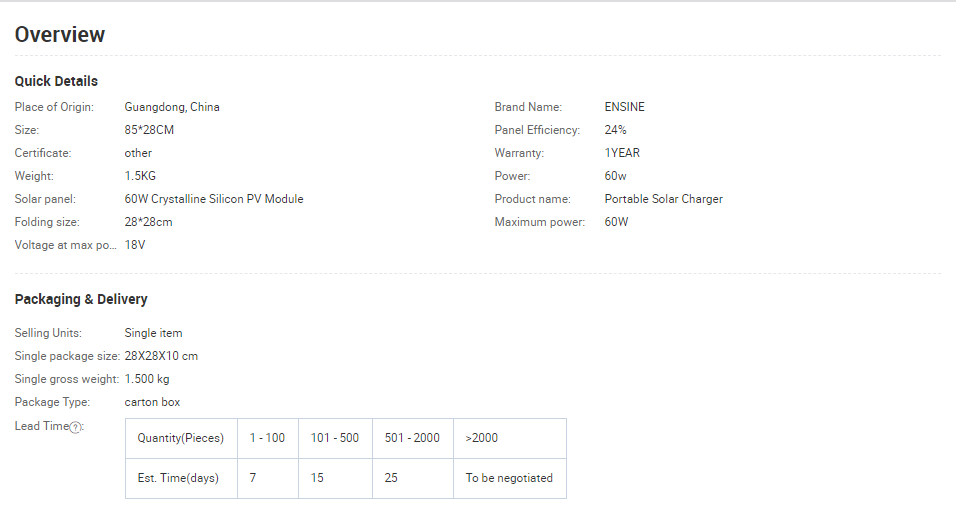Select the '101 - 500' quantity cell
This screenshot has width=956, height=517.
click(x=335, y=438)
